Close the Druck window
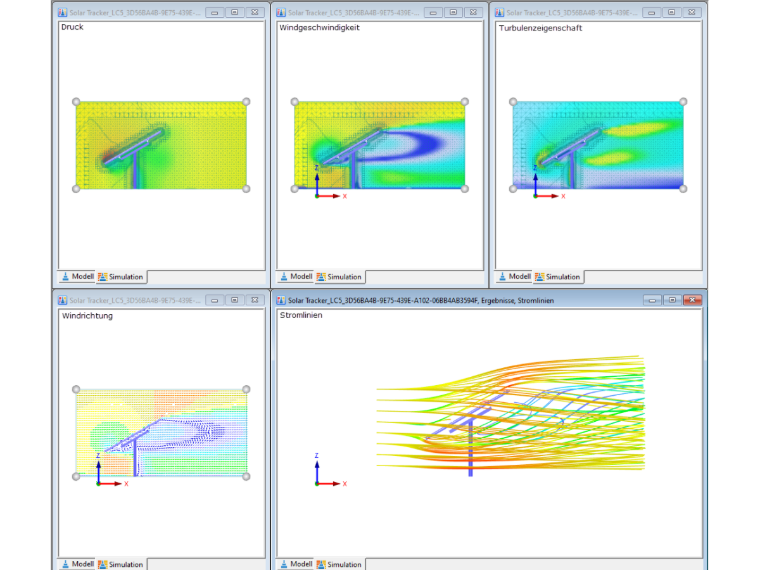760x570 pixels. pyautogui.click(x=255, y=13)
